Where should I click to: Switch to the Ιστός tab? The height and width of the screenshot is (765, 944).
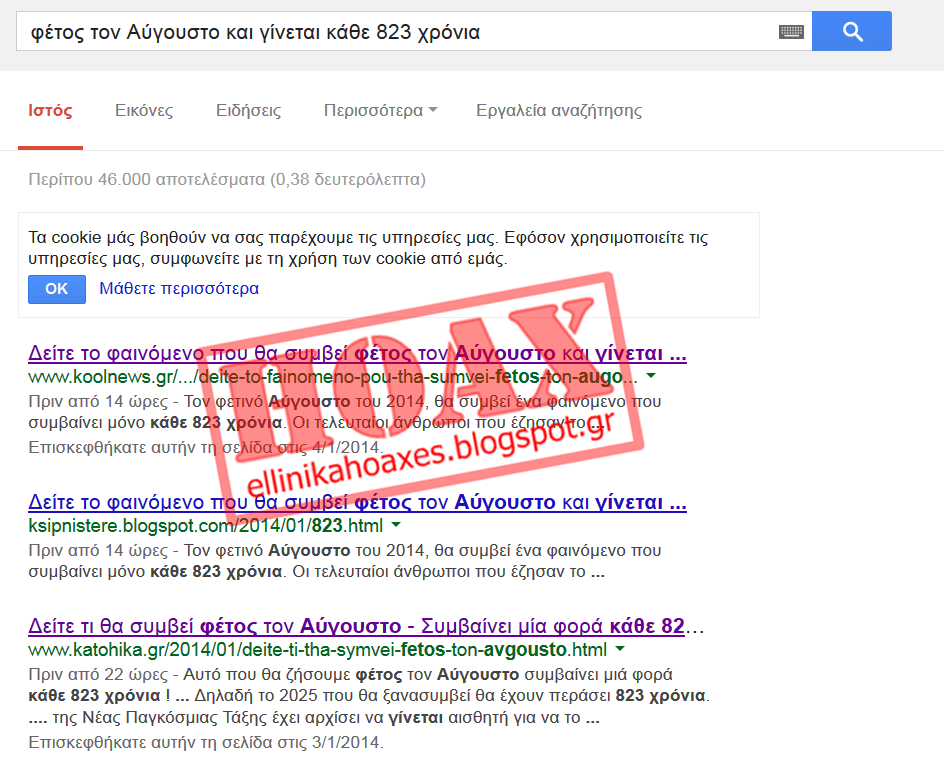(50, 111)
